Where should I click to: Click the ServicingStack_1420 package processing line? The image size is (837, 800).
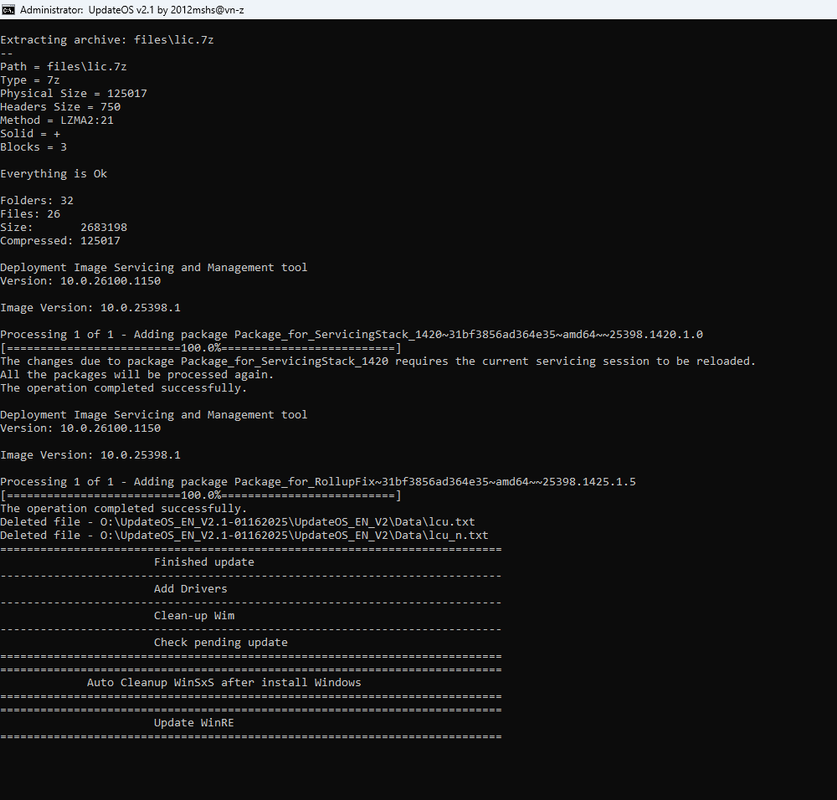coord(351,335)
